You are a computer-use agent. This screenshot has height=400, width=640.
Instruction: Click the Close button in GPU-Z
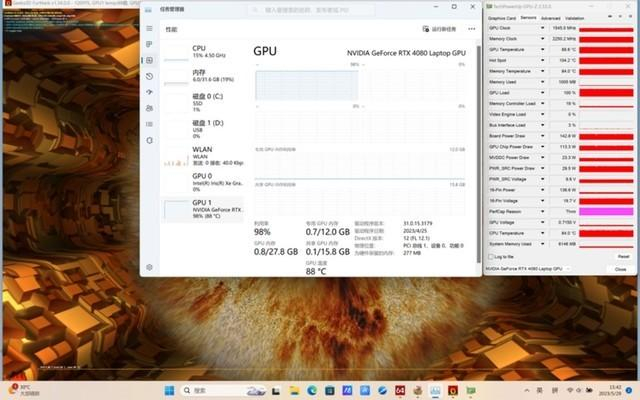620,269
